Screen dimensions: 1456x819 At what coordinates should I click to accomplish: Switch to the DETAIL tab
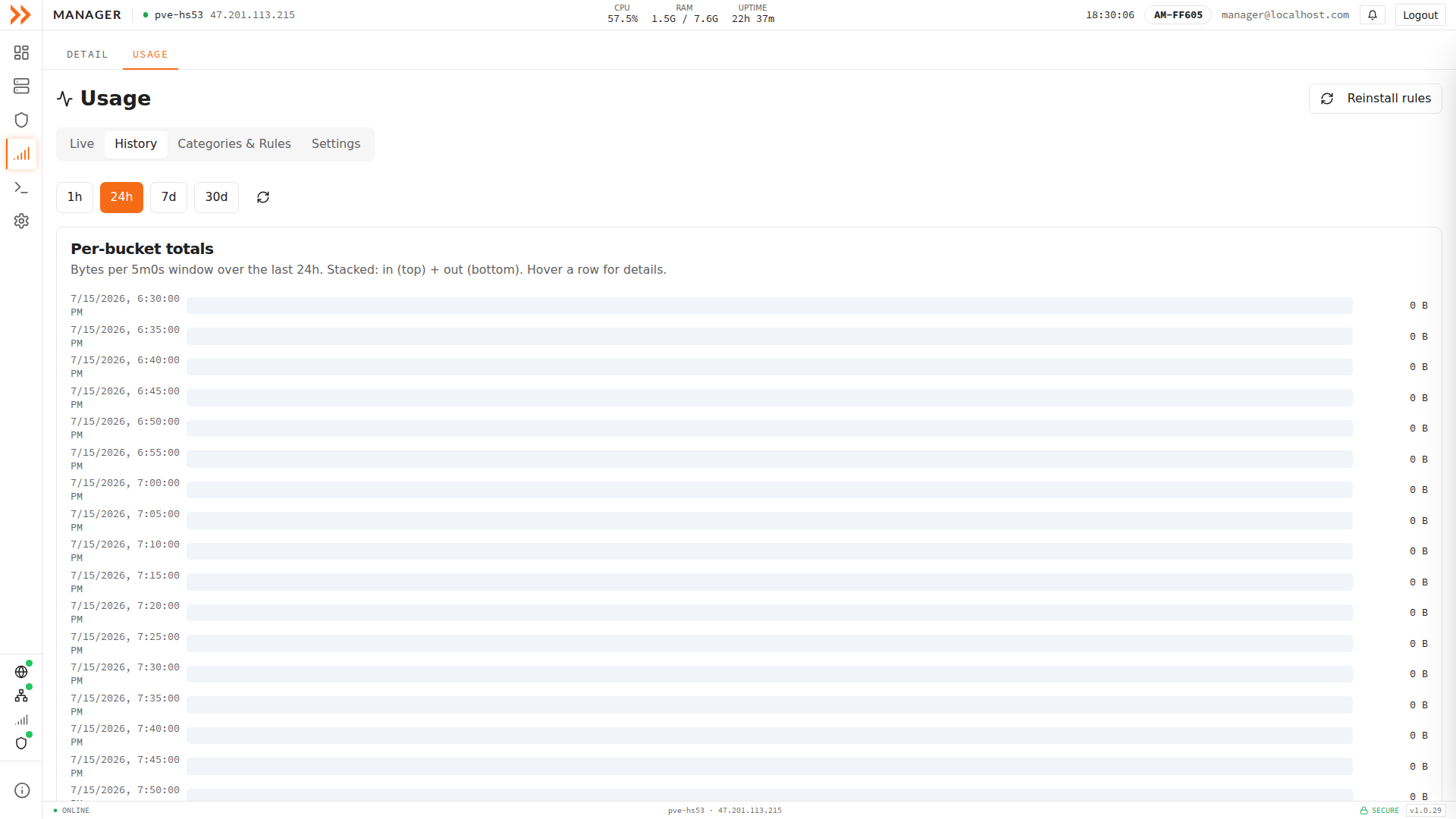[x=87, y=55]
